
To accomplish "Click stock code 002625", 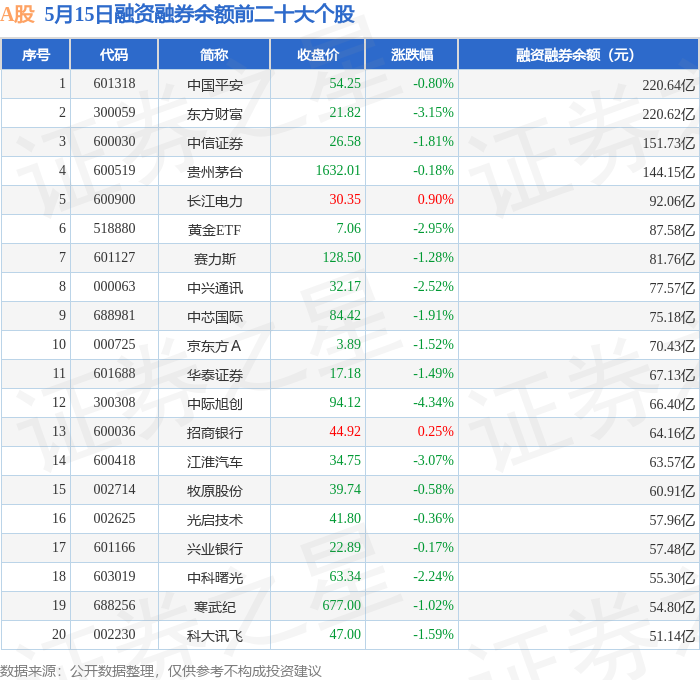I will pos(114,519).
